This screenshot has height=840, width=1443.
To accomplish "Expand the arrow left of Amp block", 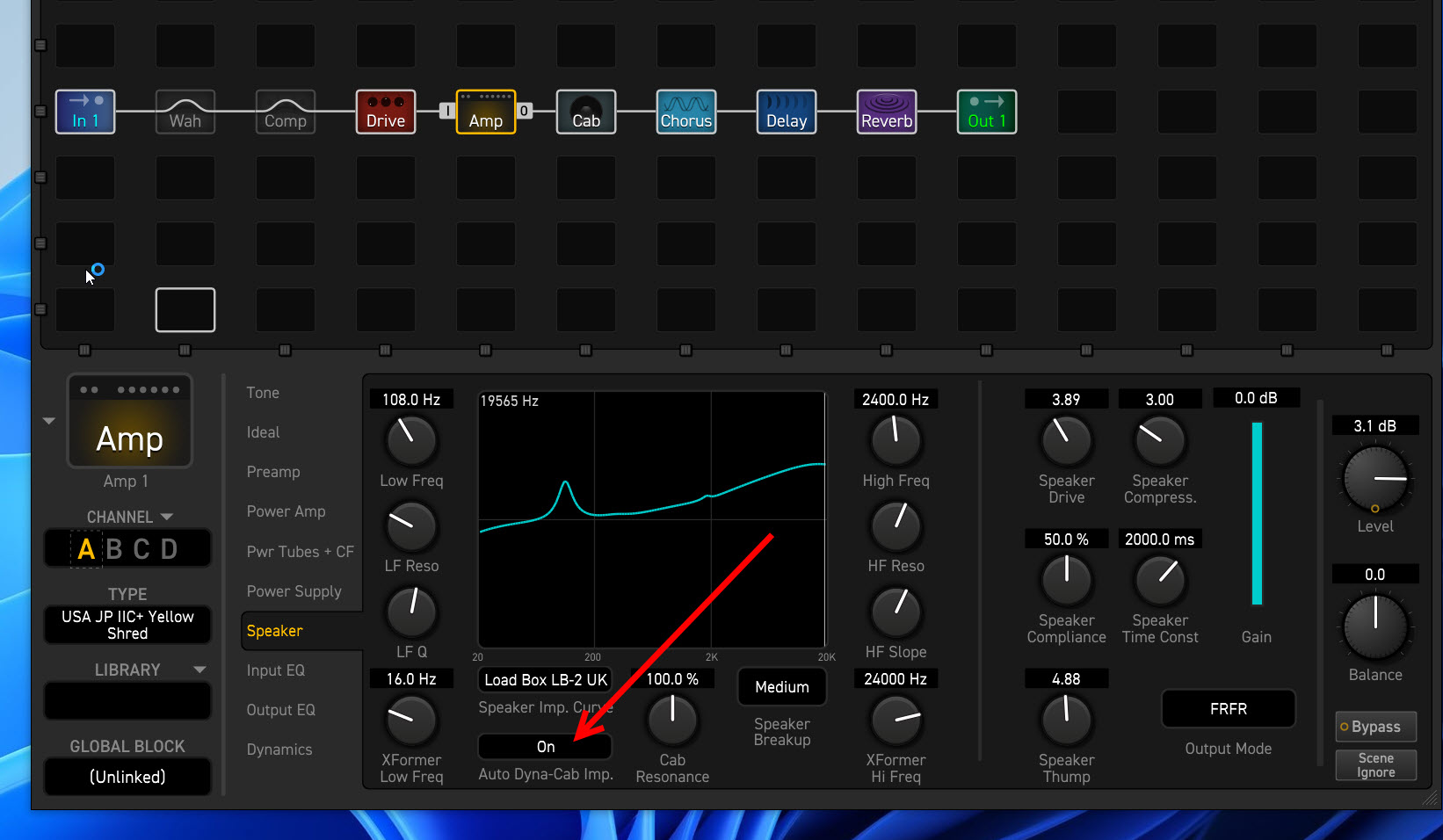I will (49, 421).
